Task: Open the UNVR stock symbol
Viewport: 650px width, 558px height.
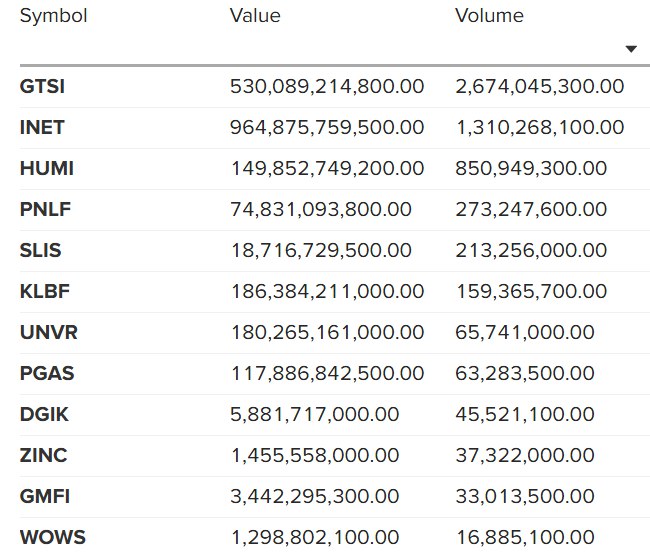Action: coord(47,333)
